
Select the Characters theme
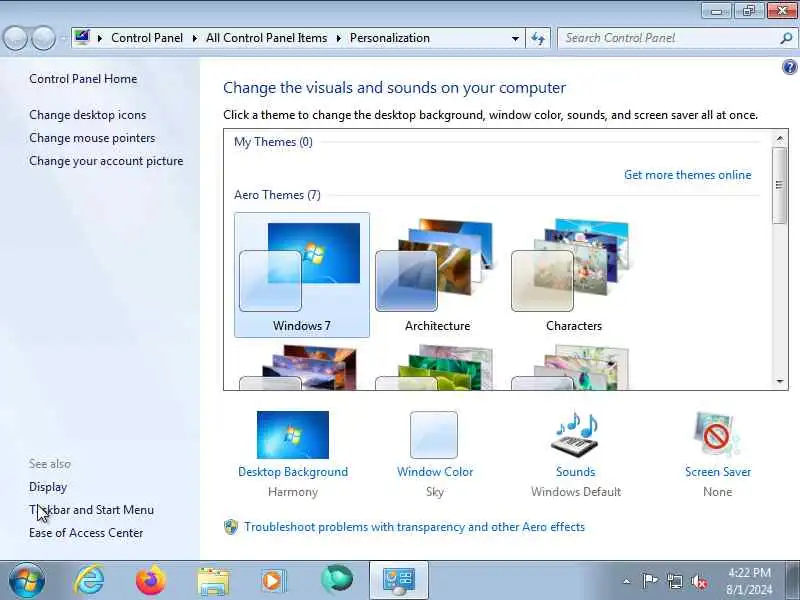[573, 275]
